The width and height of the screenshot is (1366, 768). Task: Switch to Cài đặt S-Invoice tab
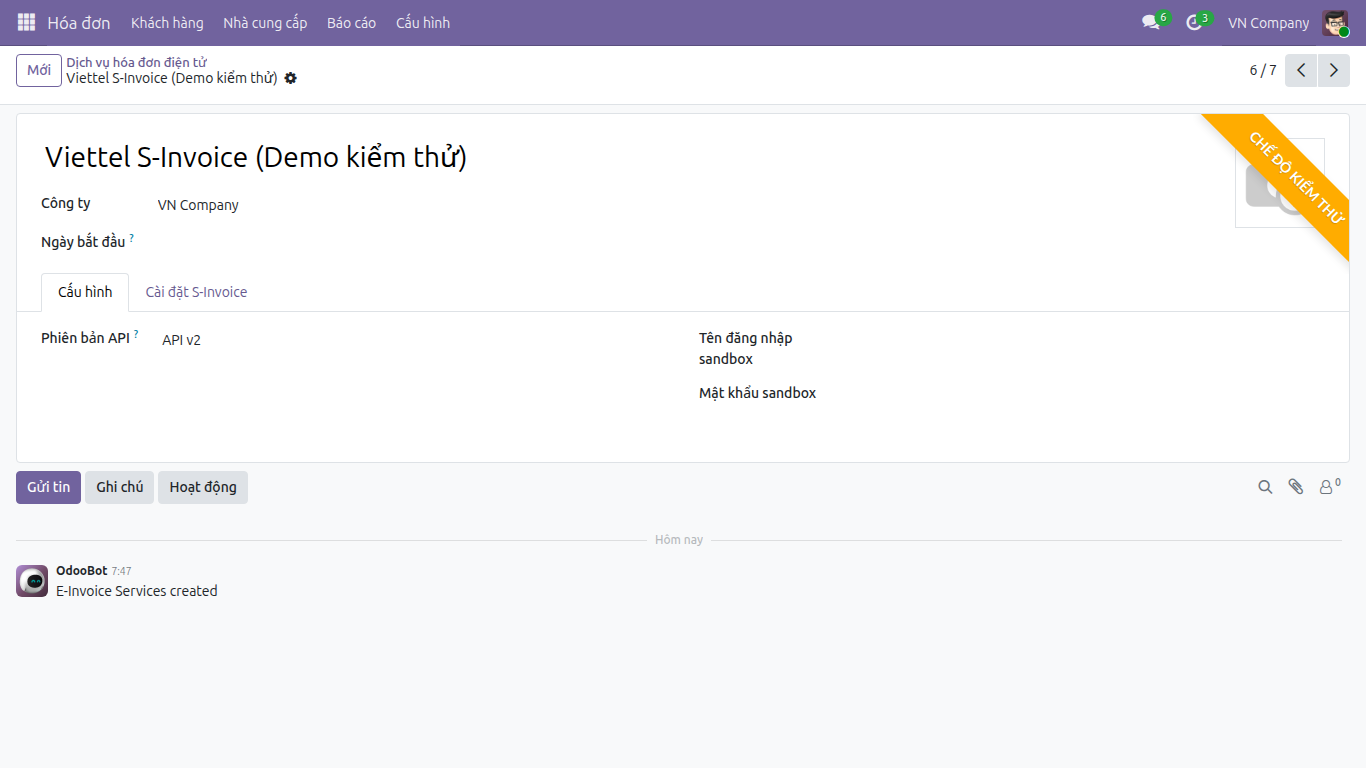196,292
